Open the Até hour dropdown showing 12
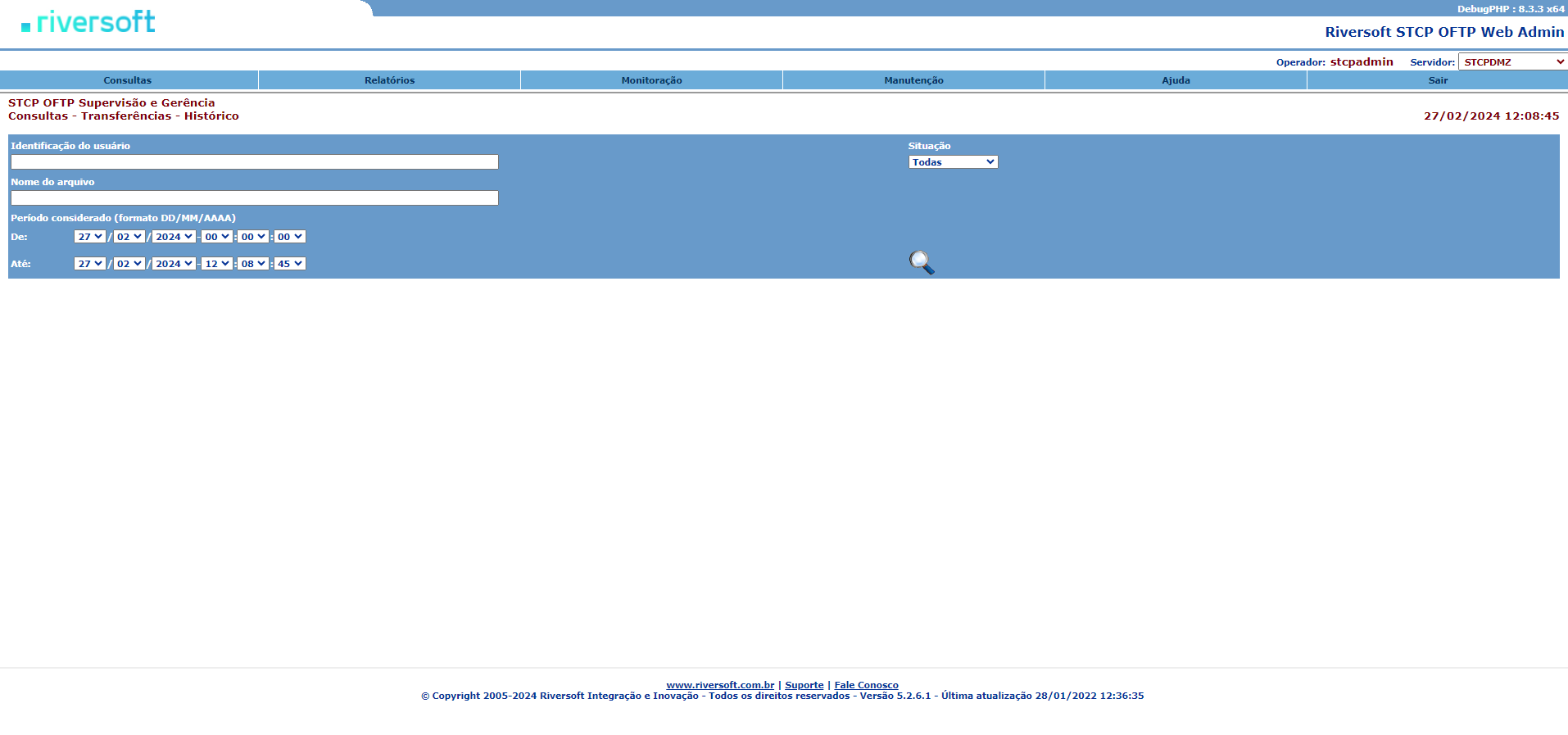The image size is (1568, 735). tap(217, 264)
